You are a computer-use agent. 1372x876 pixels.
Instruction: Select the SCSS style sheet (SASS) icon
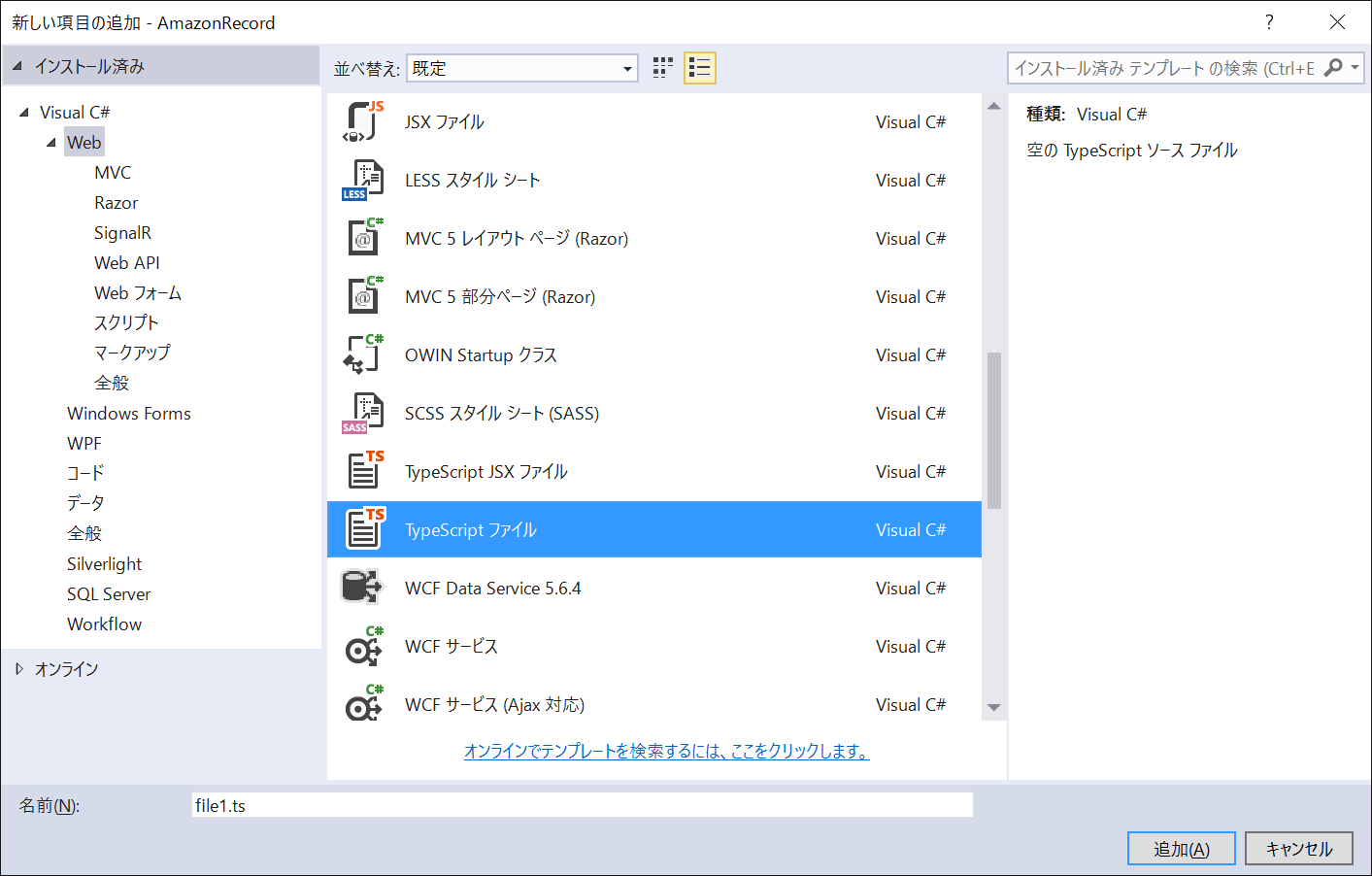363,413
